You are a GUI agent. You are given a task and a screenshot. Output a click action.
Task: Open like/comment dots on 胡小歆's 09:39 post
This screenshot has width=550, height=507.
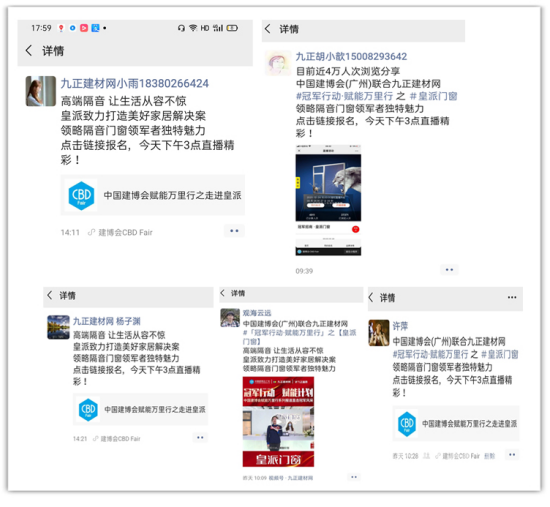[x=449, y=270]
